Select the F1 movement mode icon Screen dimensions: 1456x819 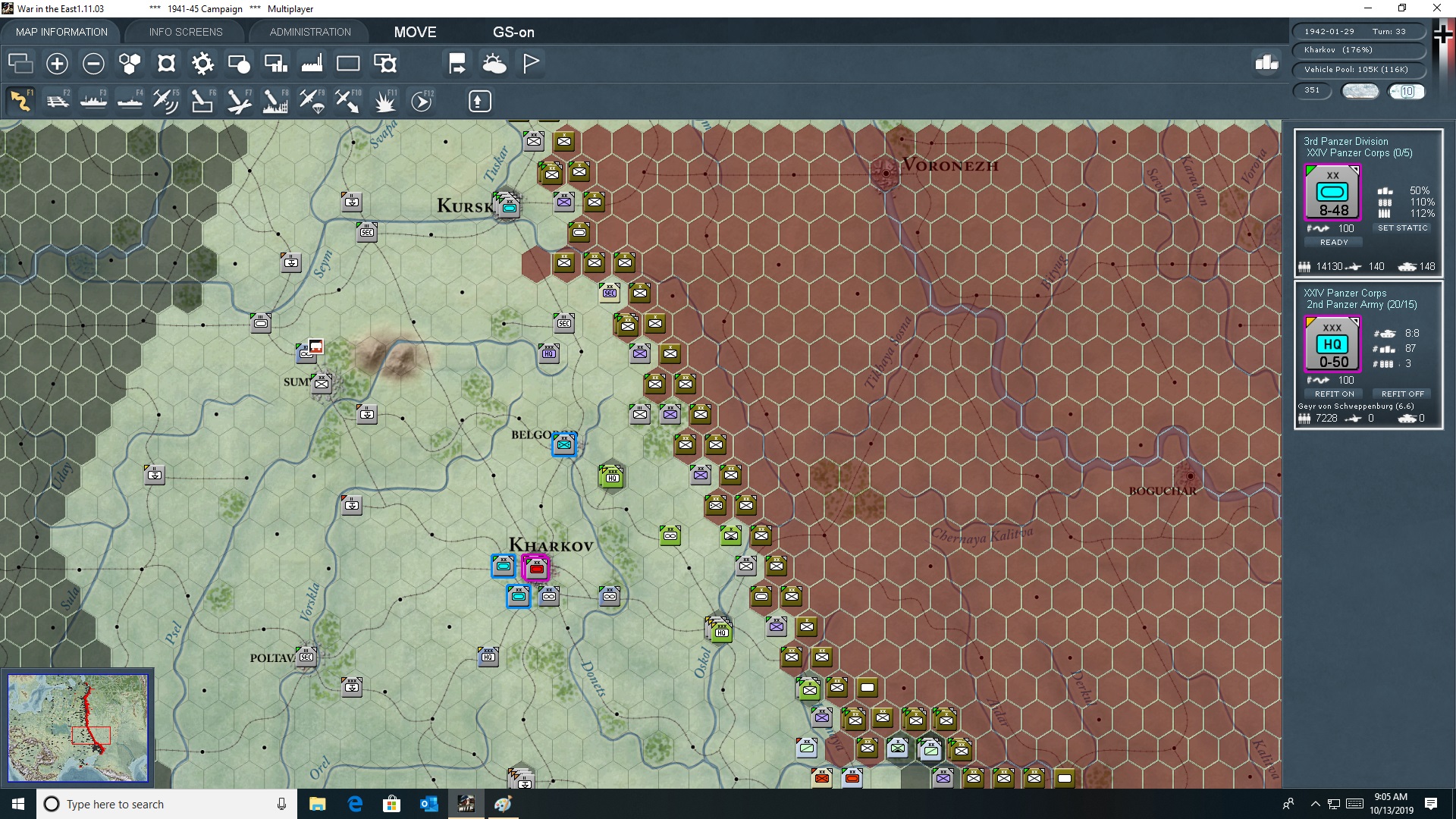[20, 101]
